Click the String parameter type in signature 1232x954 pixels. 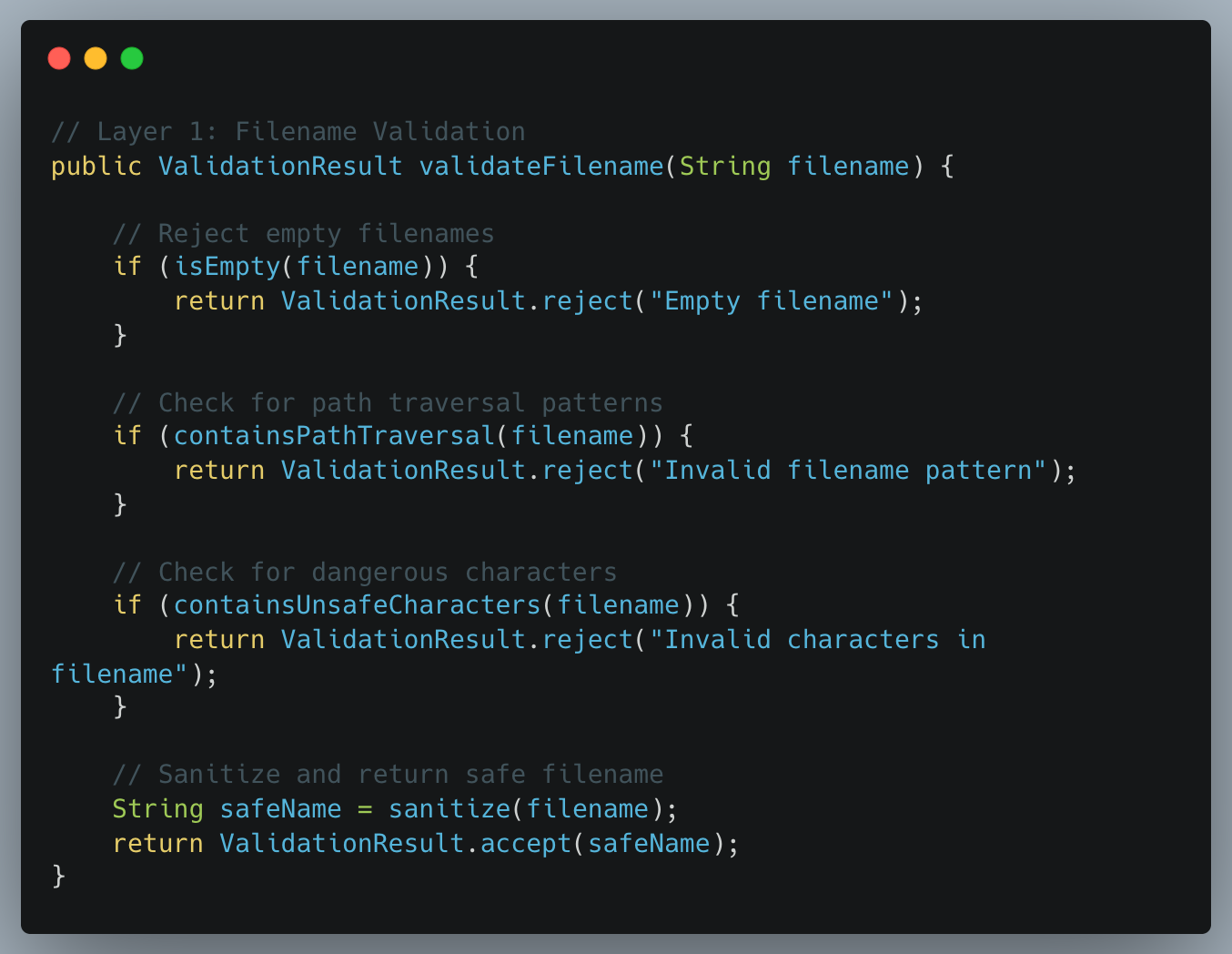tap(725, 166)
